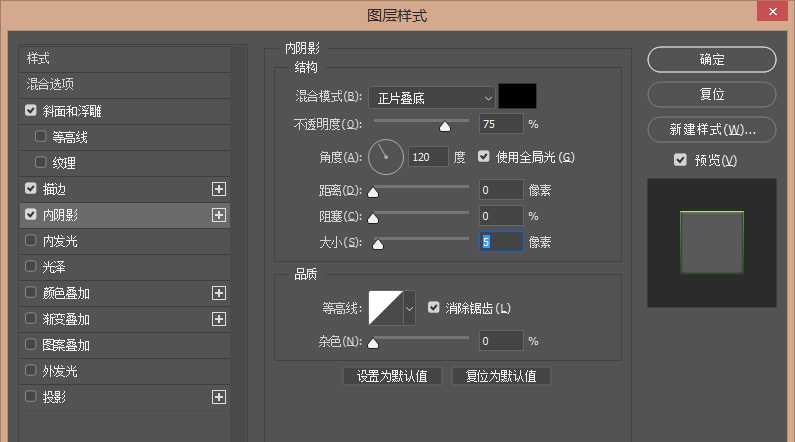Click the 不透明度 opacity slider handle
The width and height of the screenshot is (795, 442).
444,126
